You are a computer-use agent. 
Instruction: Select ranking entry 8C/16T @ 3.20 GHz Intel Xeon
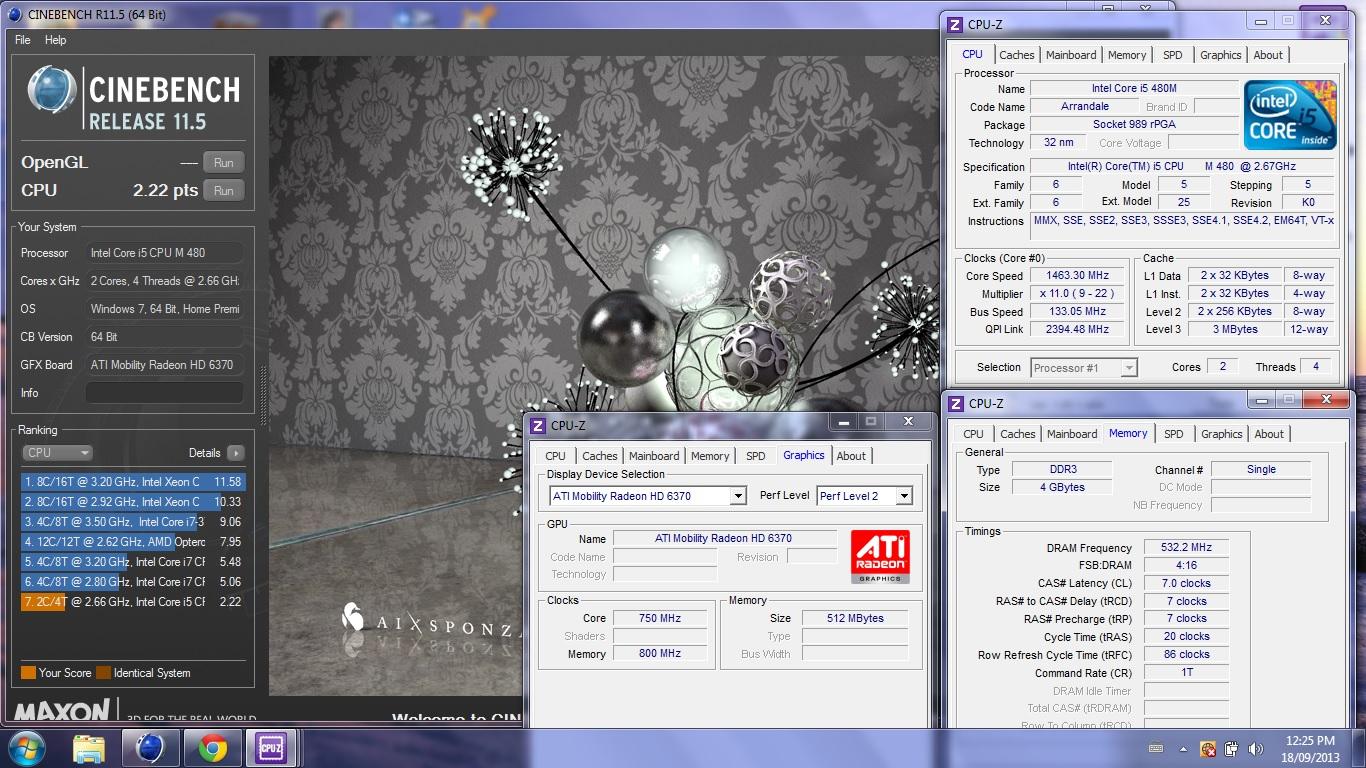pos(132,482)
